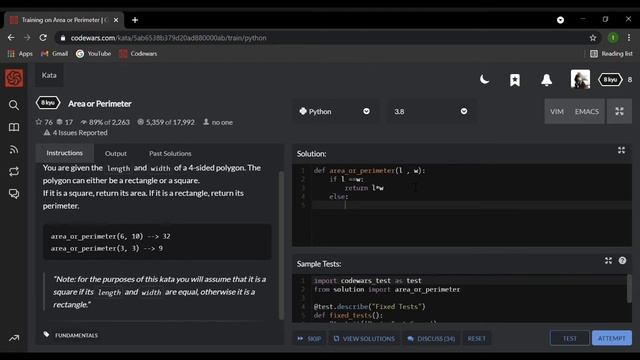Open the discussions chat icon in sidebar

point(14,193)
